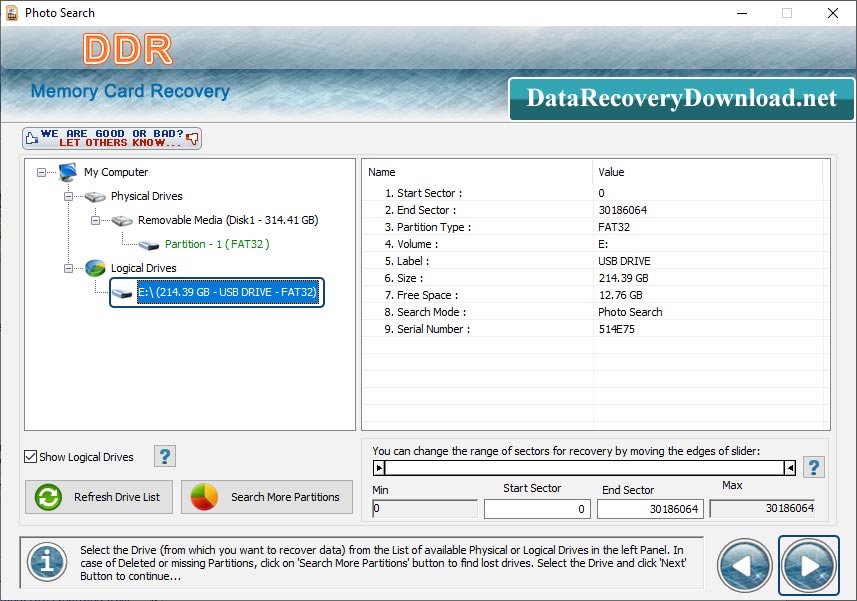Click the left edge handle of sector slider
The height and width of the screenshot is (601, 857).
pyautogui.click(x=379, y=468)
